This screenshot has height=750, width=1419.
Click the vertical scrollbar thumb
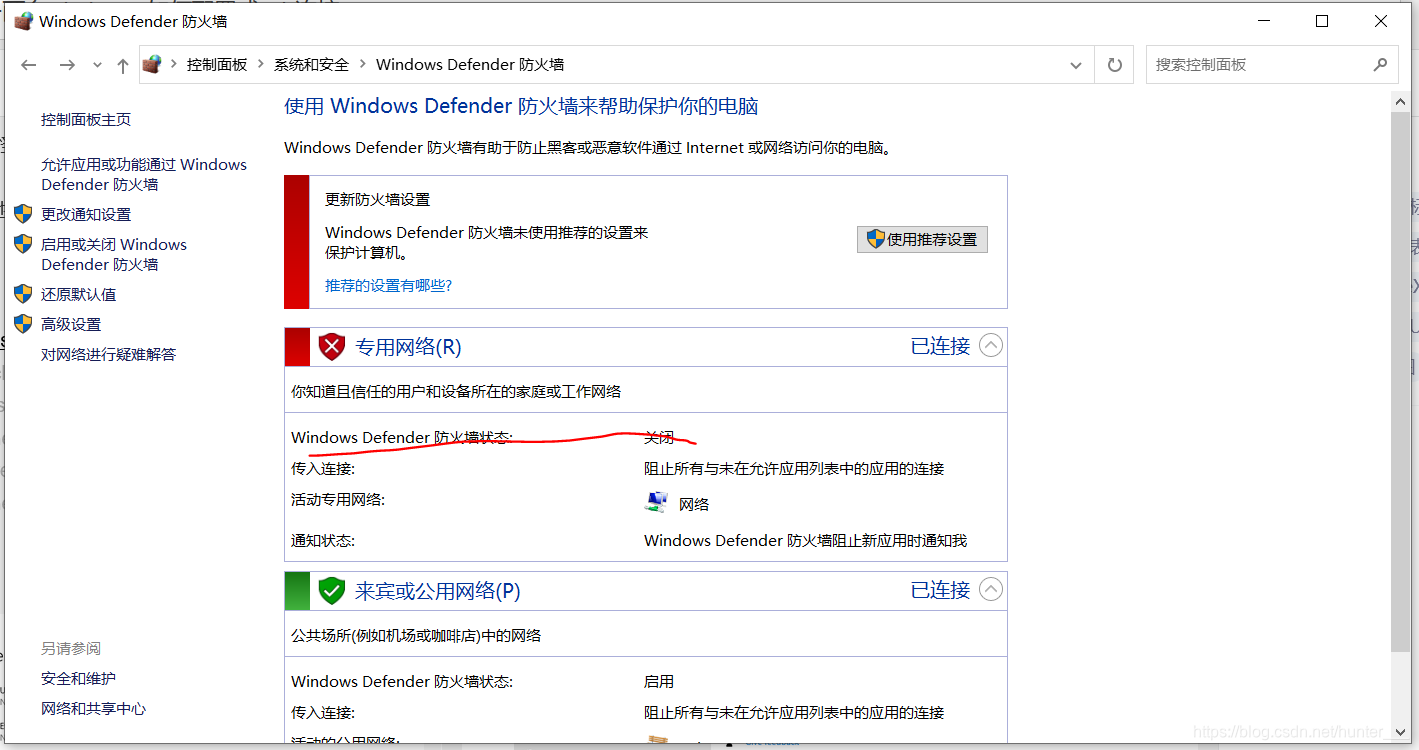pos(1402,380)
